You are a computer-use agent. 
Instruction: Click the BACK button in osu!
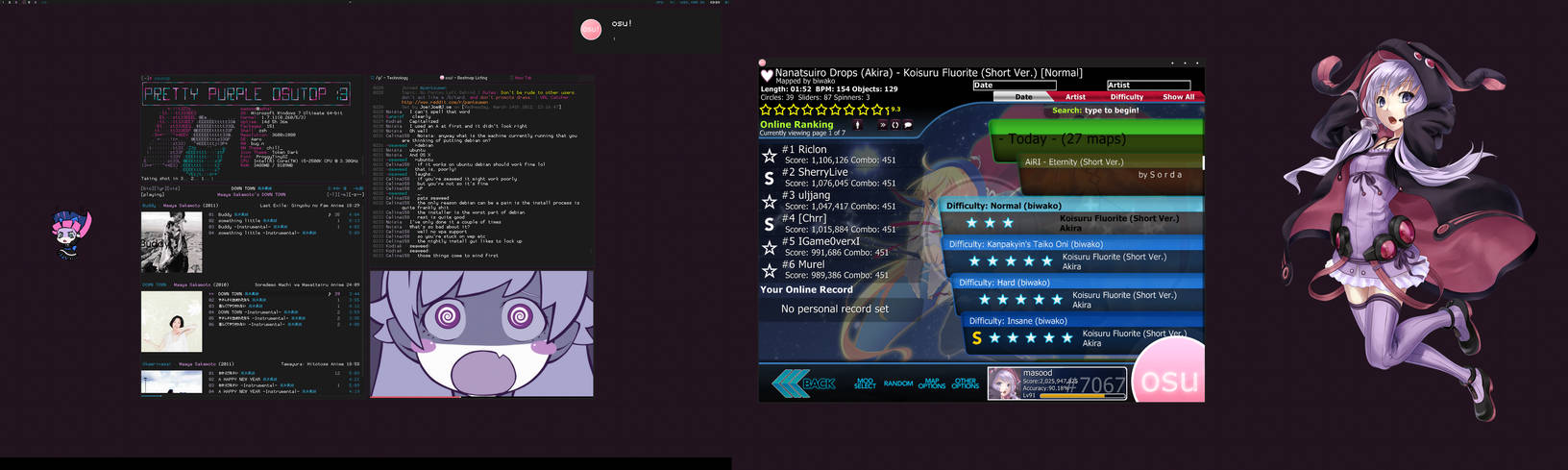(804, 383)
